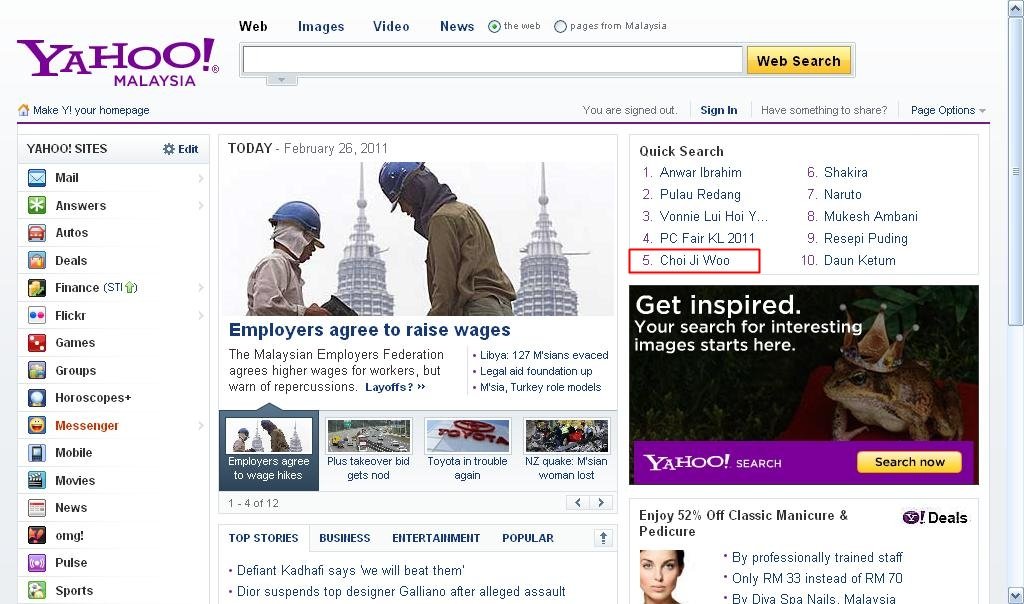Switch to the News search tab
The height and width of the screenshot is (604, 1024).
pos(456,26)
